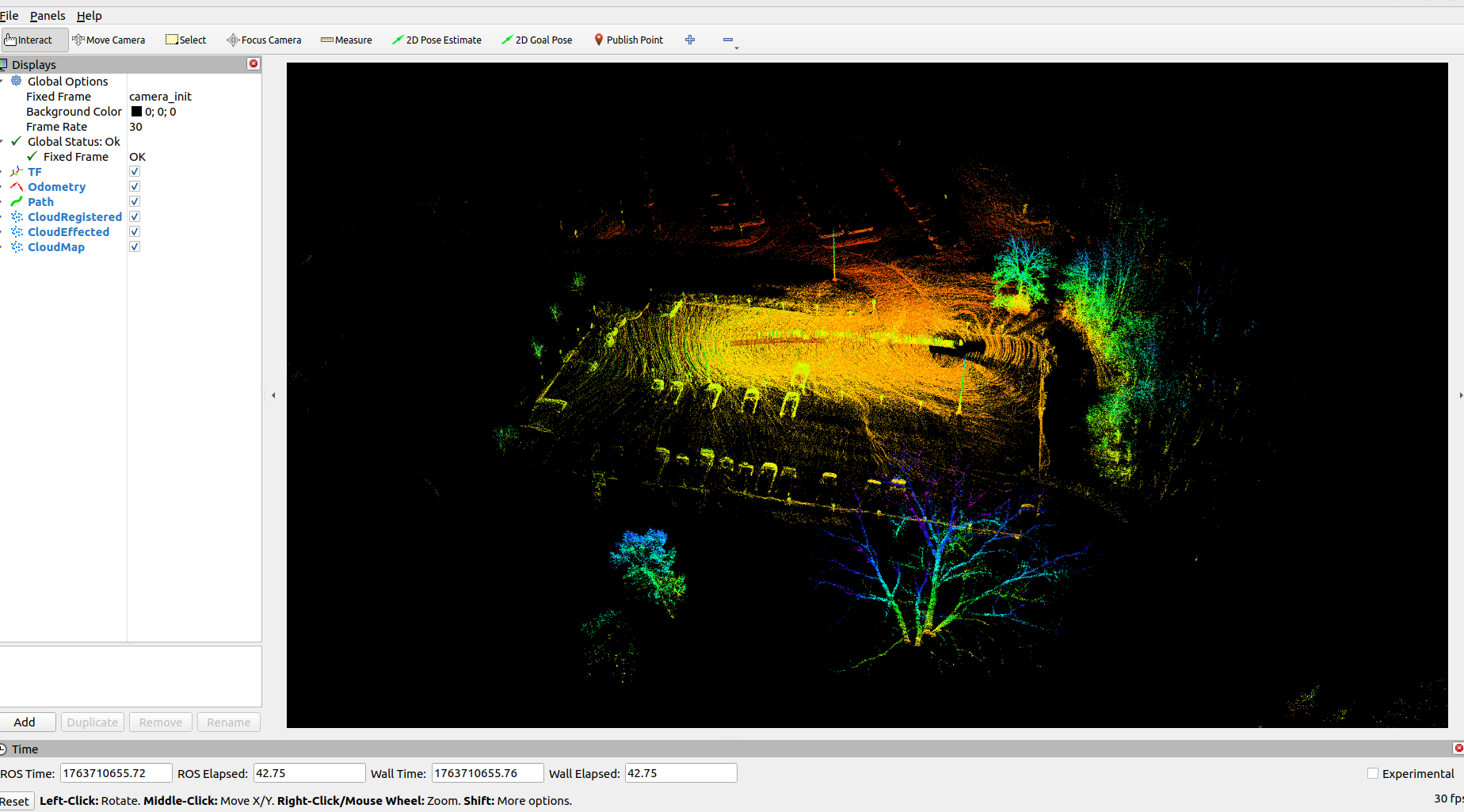Disable the Path display checkbox
The height and width of the screenshot is (812, 1464).
(135, 201)
